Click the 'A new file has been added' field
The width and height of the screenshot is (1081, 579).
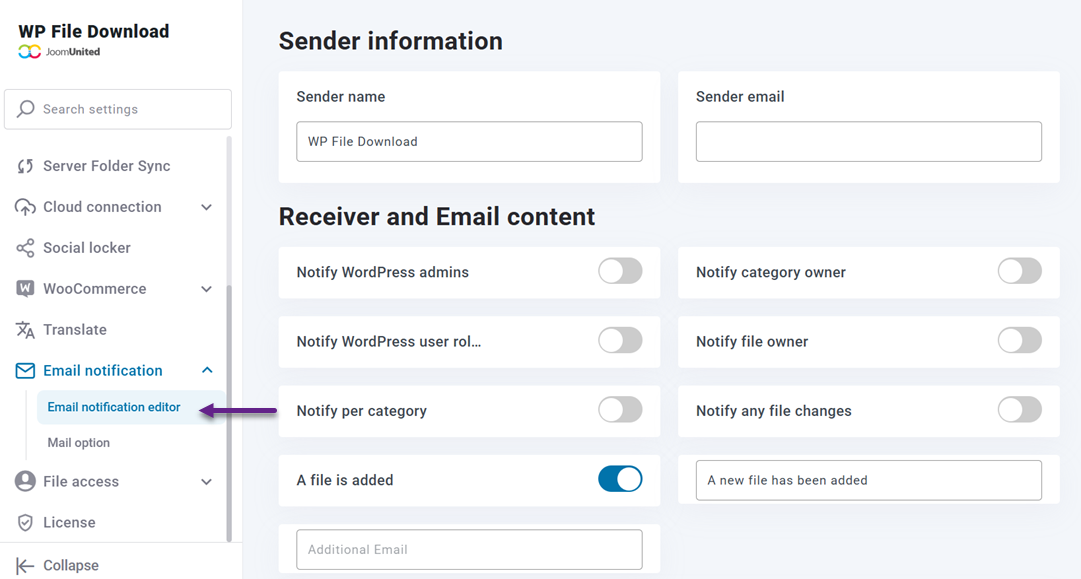[x=869, y=480]
